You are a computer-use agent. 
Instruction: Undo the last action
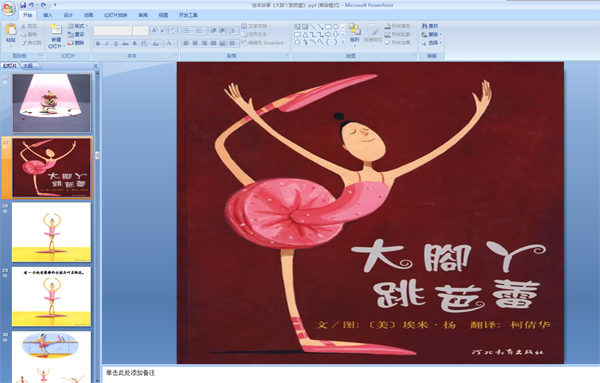(32, 5)
